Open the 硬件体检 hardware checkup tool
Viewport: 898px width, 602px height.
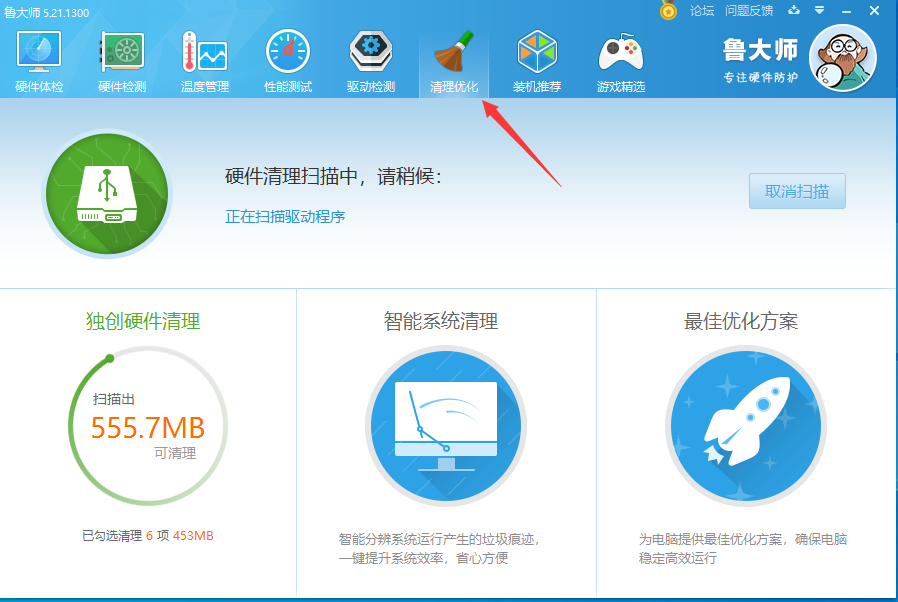[37, 58]
